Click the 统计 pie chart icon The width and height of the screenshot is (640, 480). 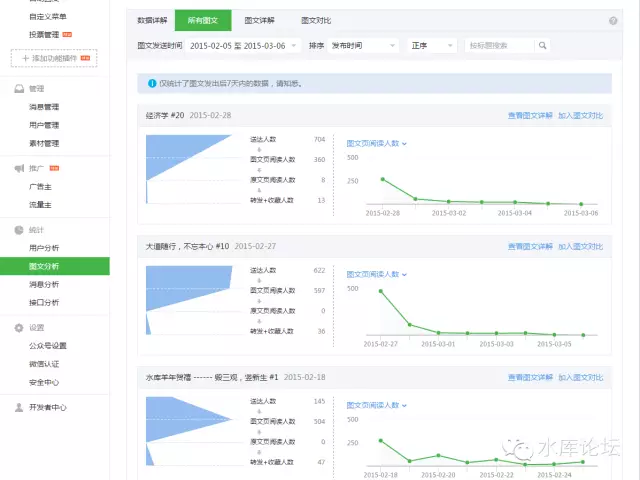coord(19,229)
